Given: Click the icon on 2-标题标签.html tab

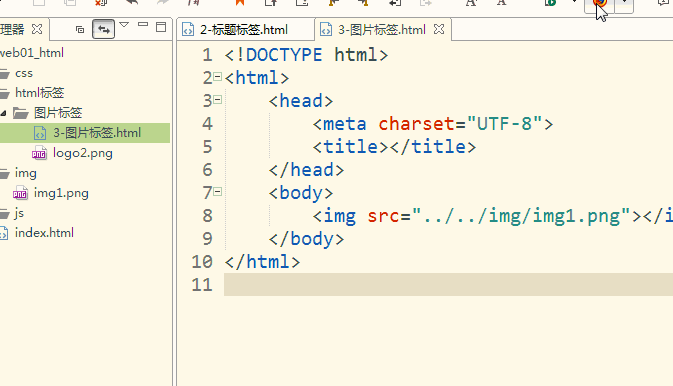Looking at the screenshot, I should click(x=188, y=30).
